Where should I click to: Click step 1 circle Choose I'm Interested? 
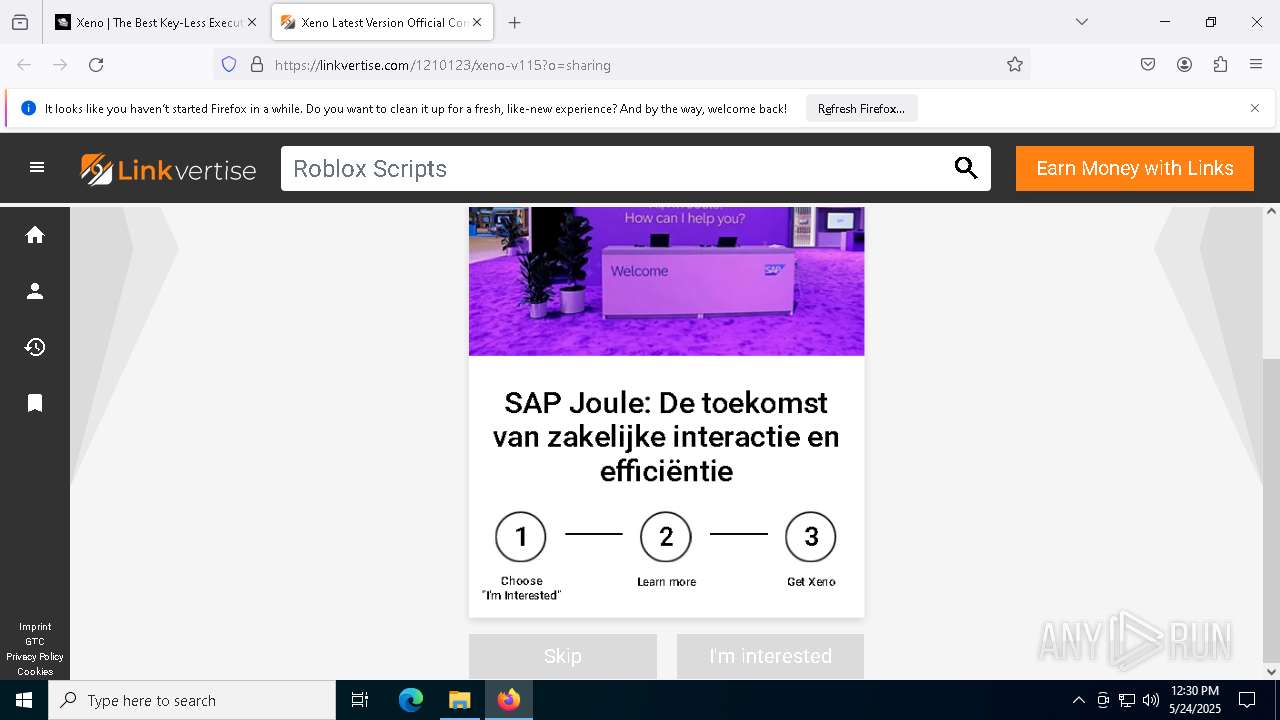pyautogui.click(x=521, y=537)
